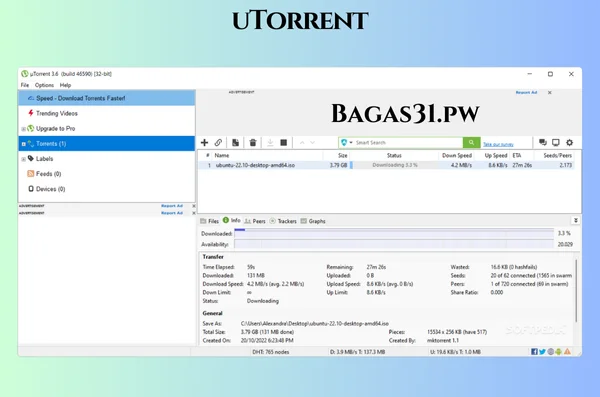The width and height of the screenshot is (600, 397).
Task: Click the Availability bar in Info
Action: 394,244
